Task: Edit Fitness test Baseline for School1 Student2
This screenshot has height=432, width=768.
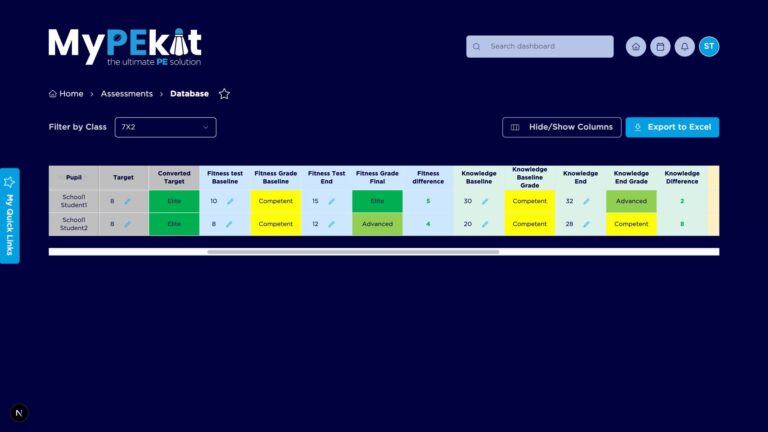Action: (229, 224)
